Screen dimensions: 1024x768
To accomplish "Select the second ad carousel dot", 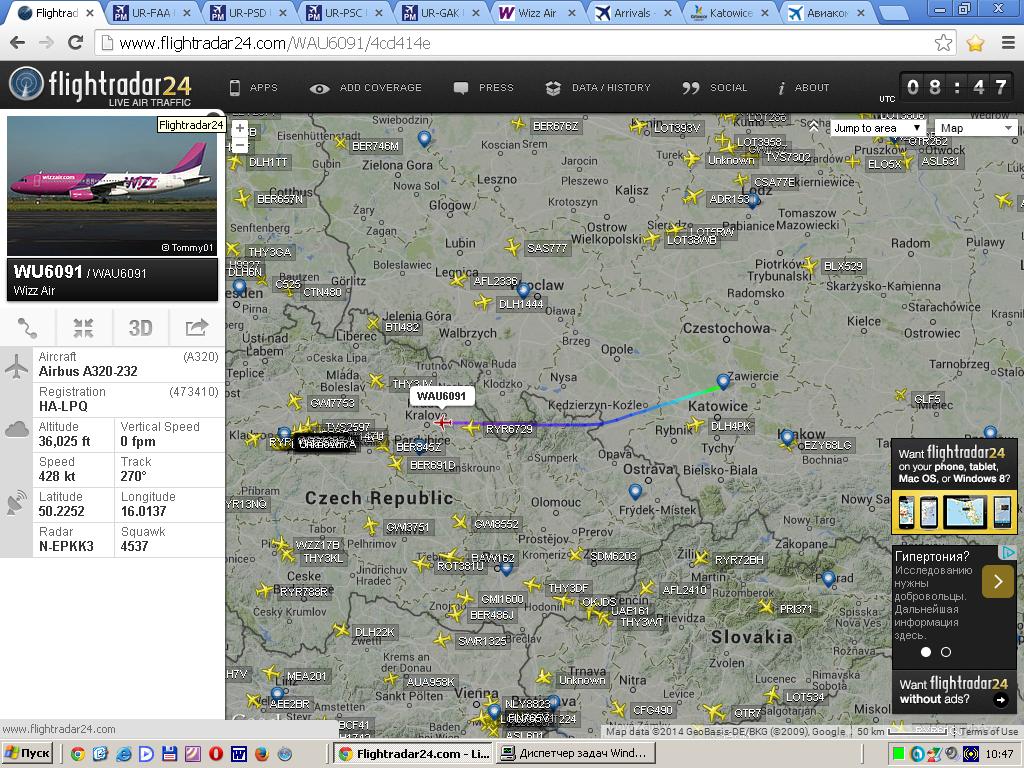I will coord(946,652).
